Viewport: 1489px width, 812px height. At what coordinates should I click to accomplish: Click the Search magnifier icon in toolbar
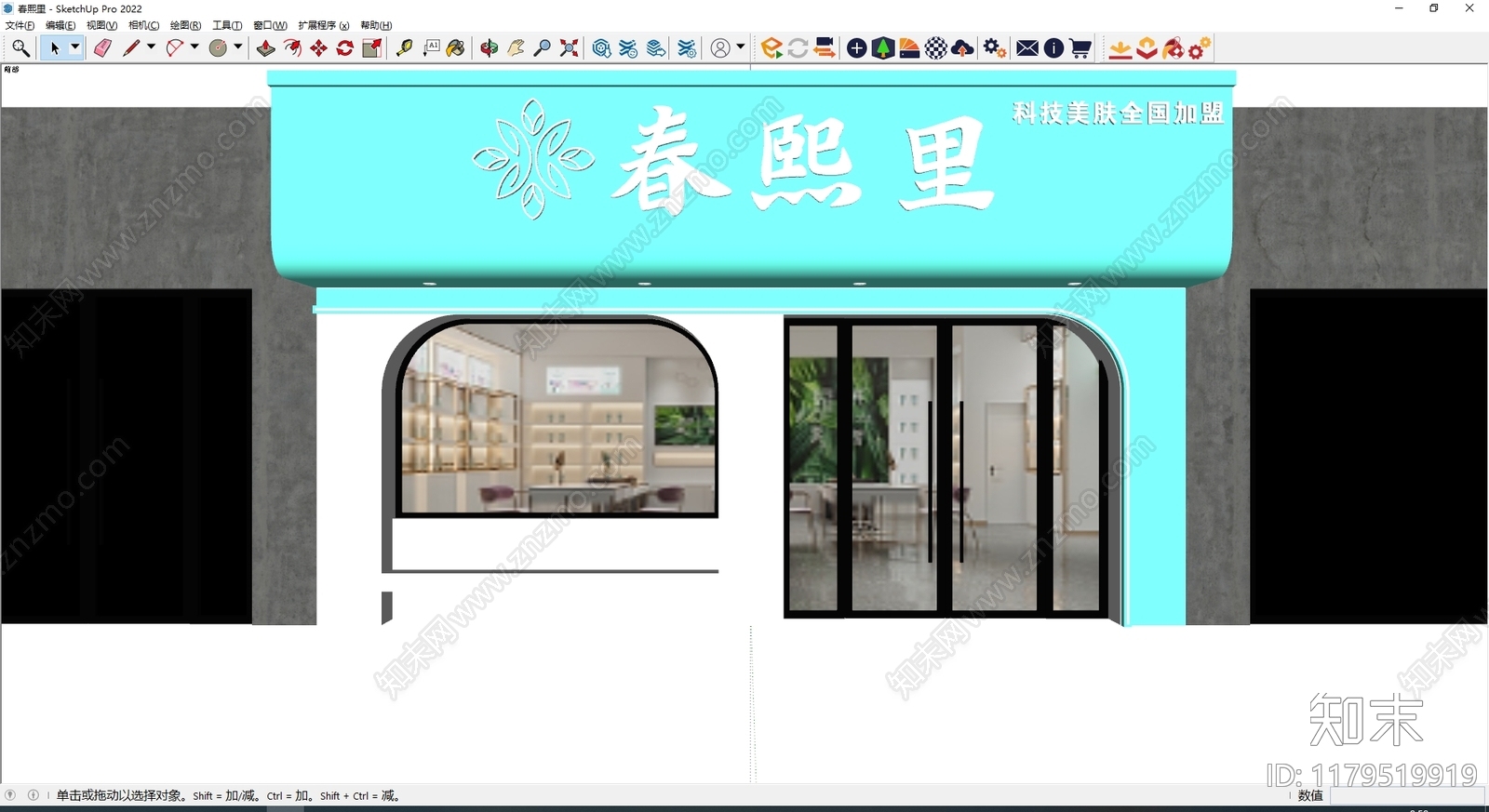[20, 48]
